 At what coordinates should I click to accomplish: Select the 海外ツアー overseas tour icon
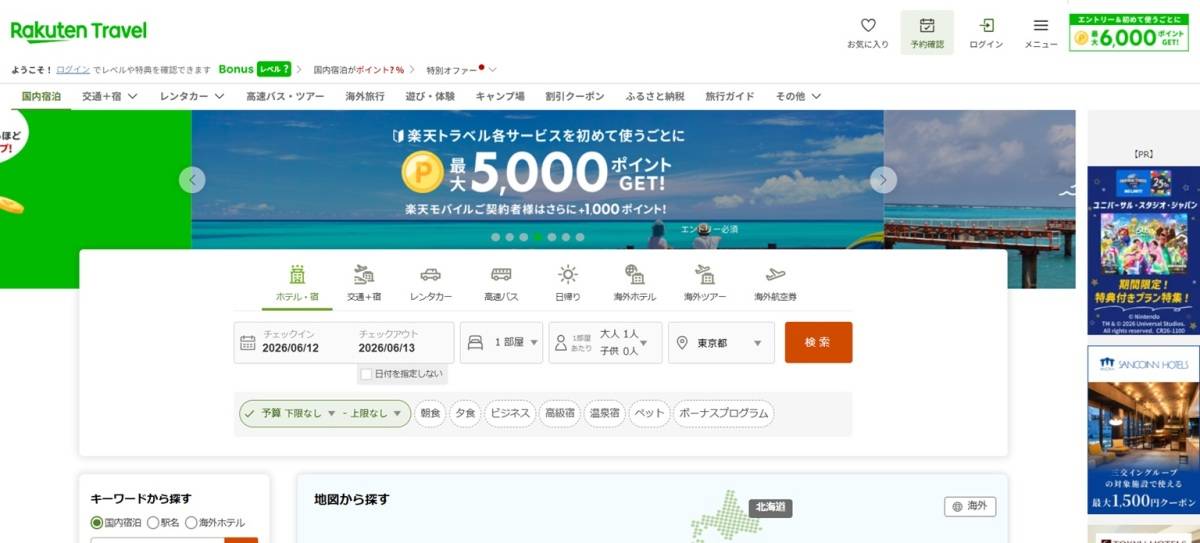point(705,275)
